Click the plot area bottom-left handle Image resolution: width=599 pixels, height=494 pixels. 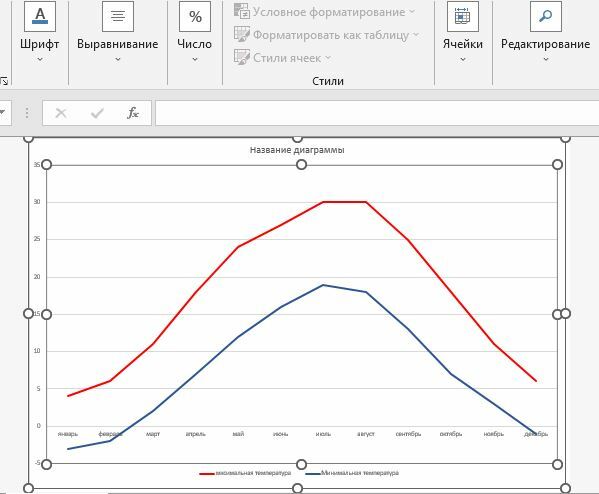click(46, 465)
